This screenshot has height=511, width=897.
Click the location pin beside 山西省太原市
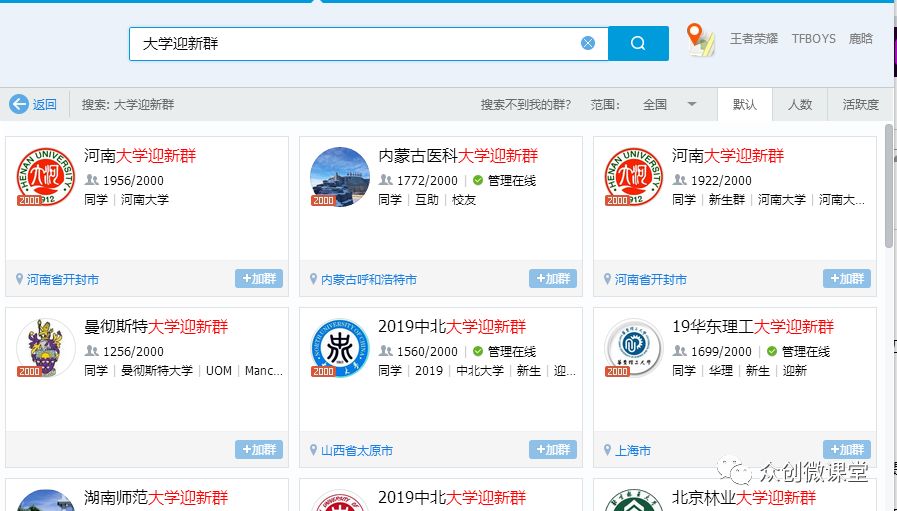pyautogui.click(x=313, y=450)
